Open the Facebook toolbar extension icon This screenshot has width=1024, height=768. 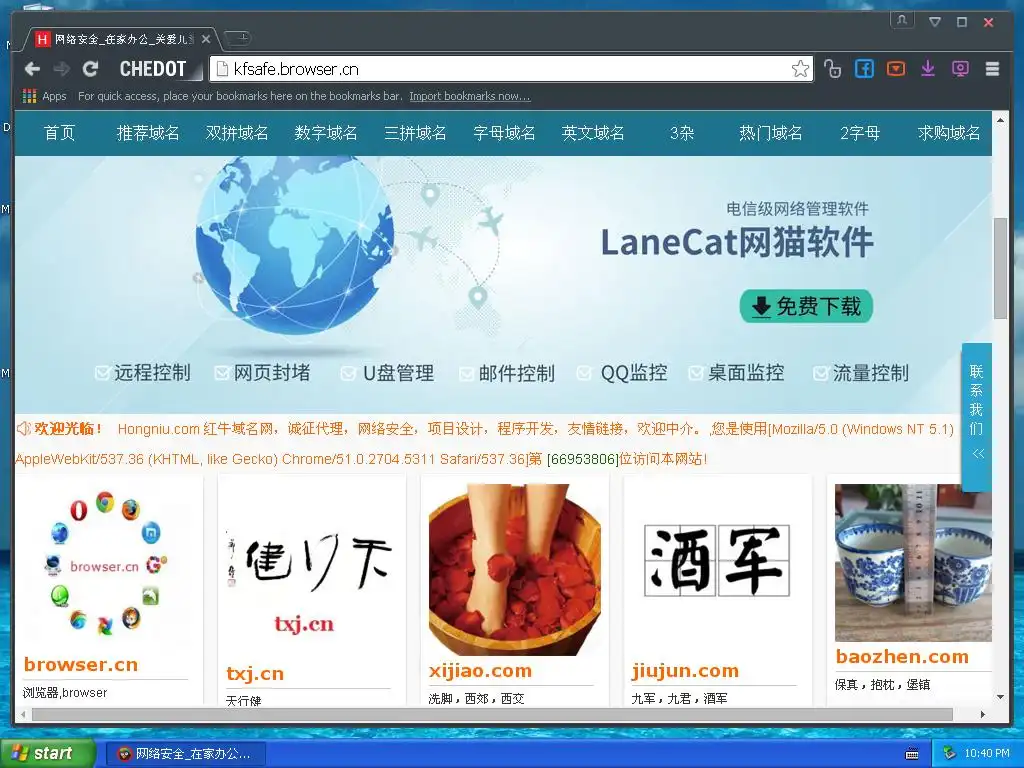864,69
